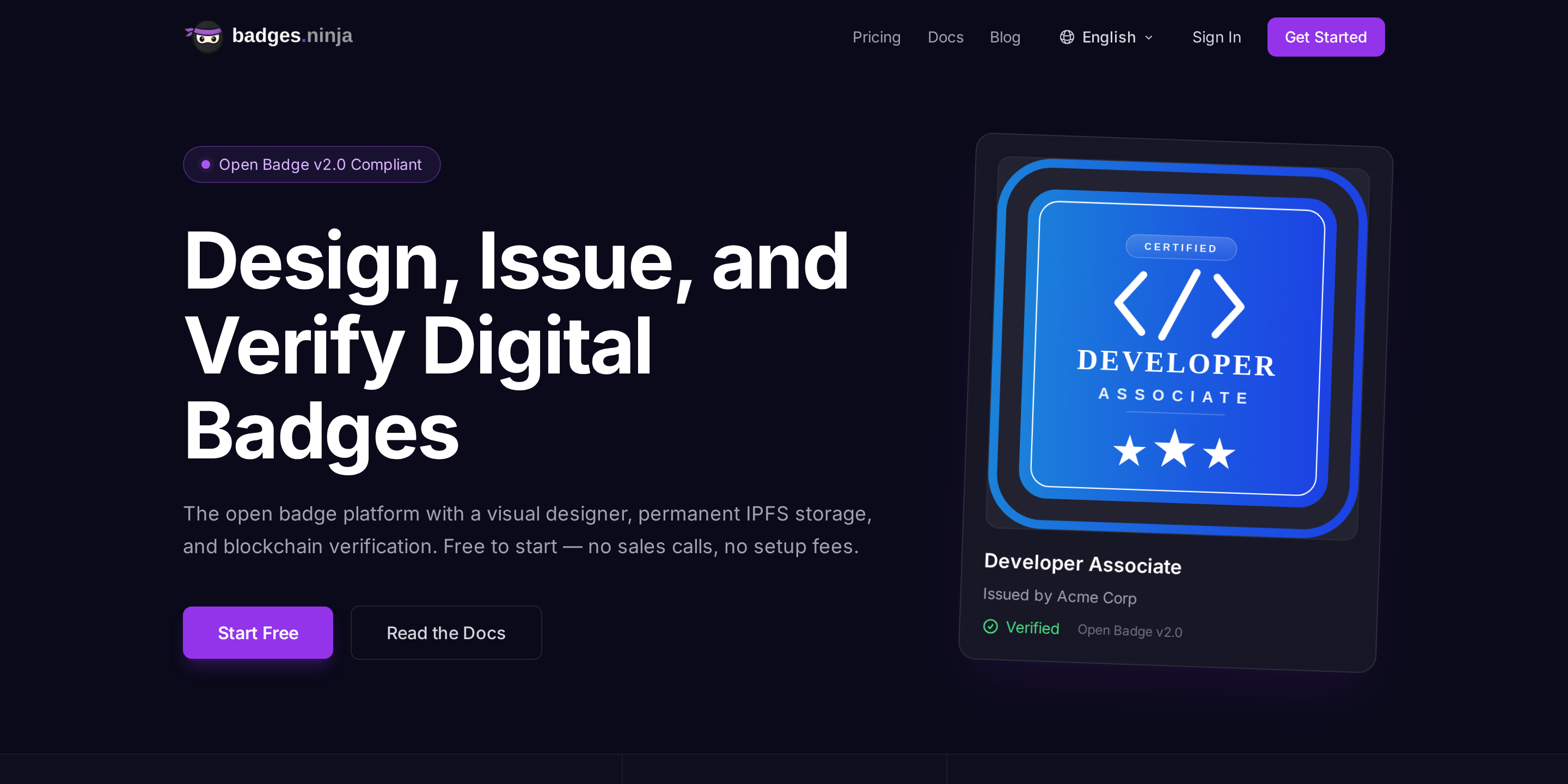Click the CERTIFIED label on badge
The width and height of the screenshot is (1568, 784).
coord(1181,247)
